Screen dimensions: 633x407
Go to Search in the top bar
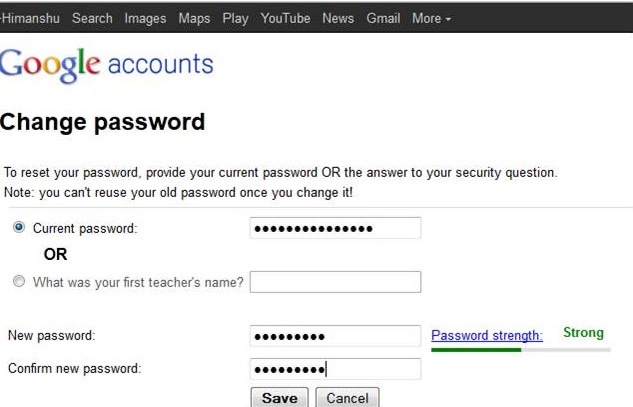pos(92,19)
